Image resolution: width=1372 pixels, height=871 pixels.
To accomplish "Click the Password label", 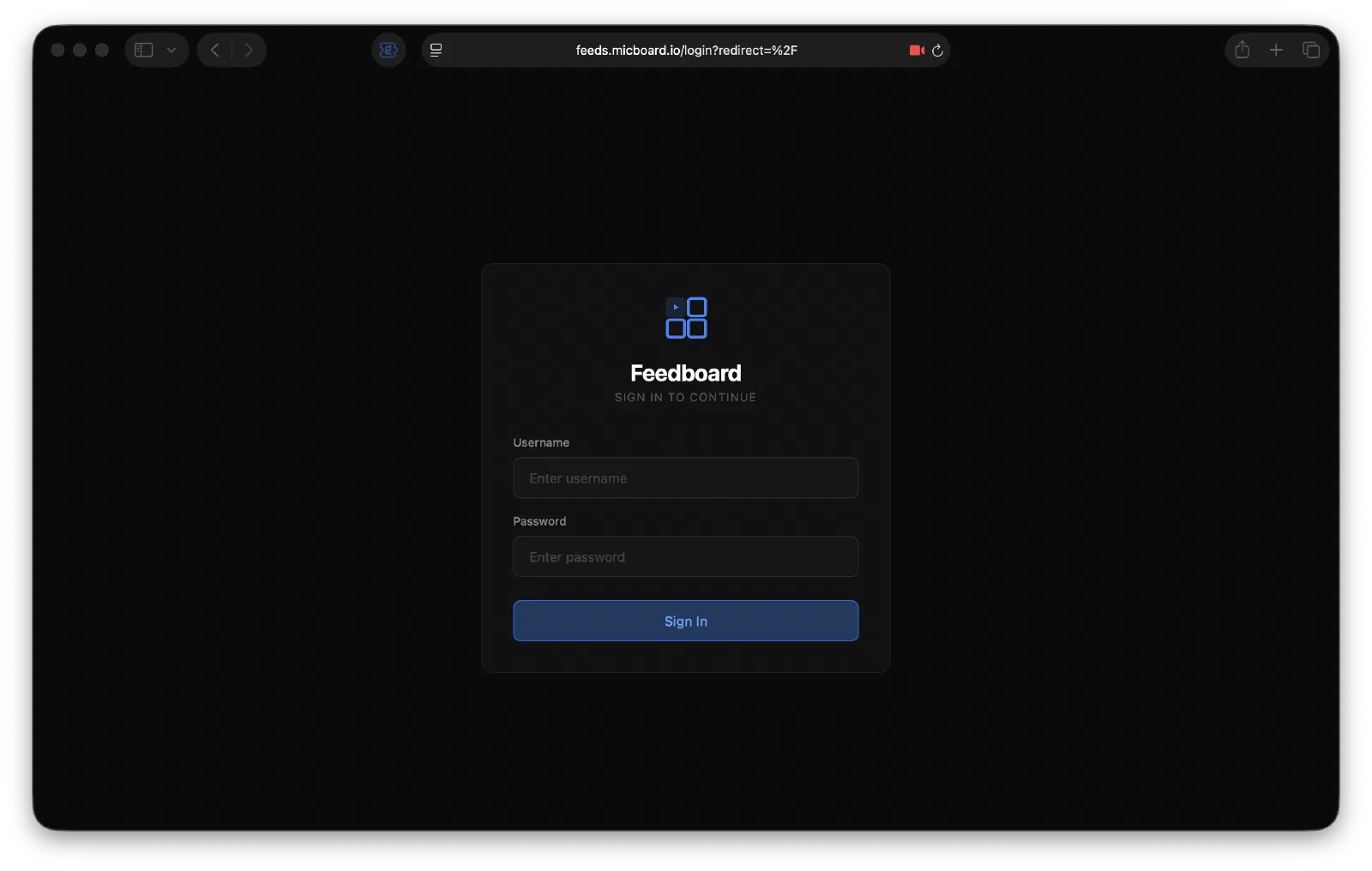I will [539, 521].
